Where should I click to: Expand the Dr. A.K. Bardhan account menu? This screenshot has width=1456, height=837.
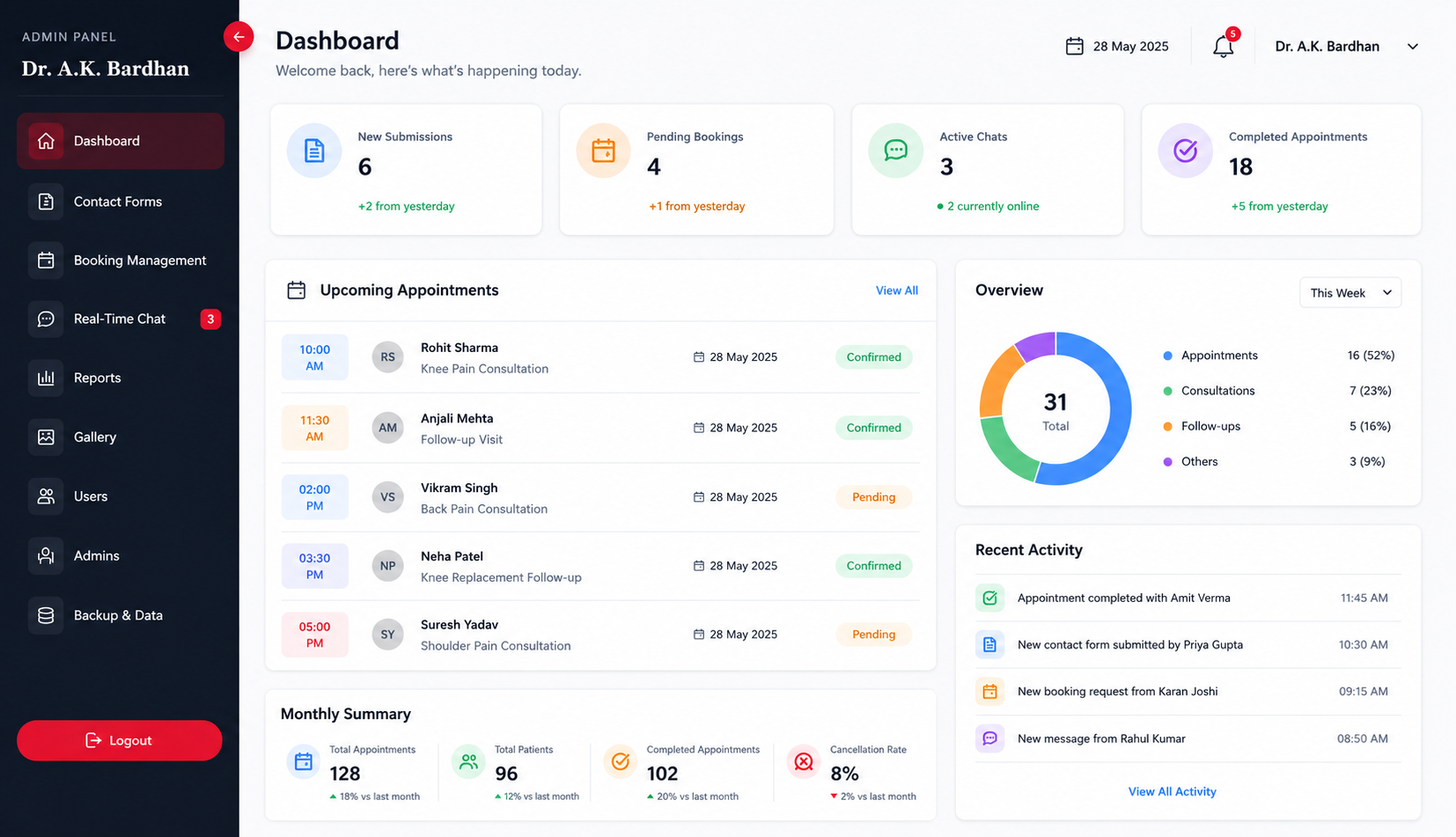[1347, 47]
